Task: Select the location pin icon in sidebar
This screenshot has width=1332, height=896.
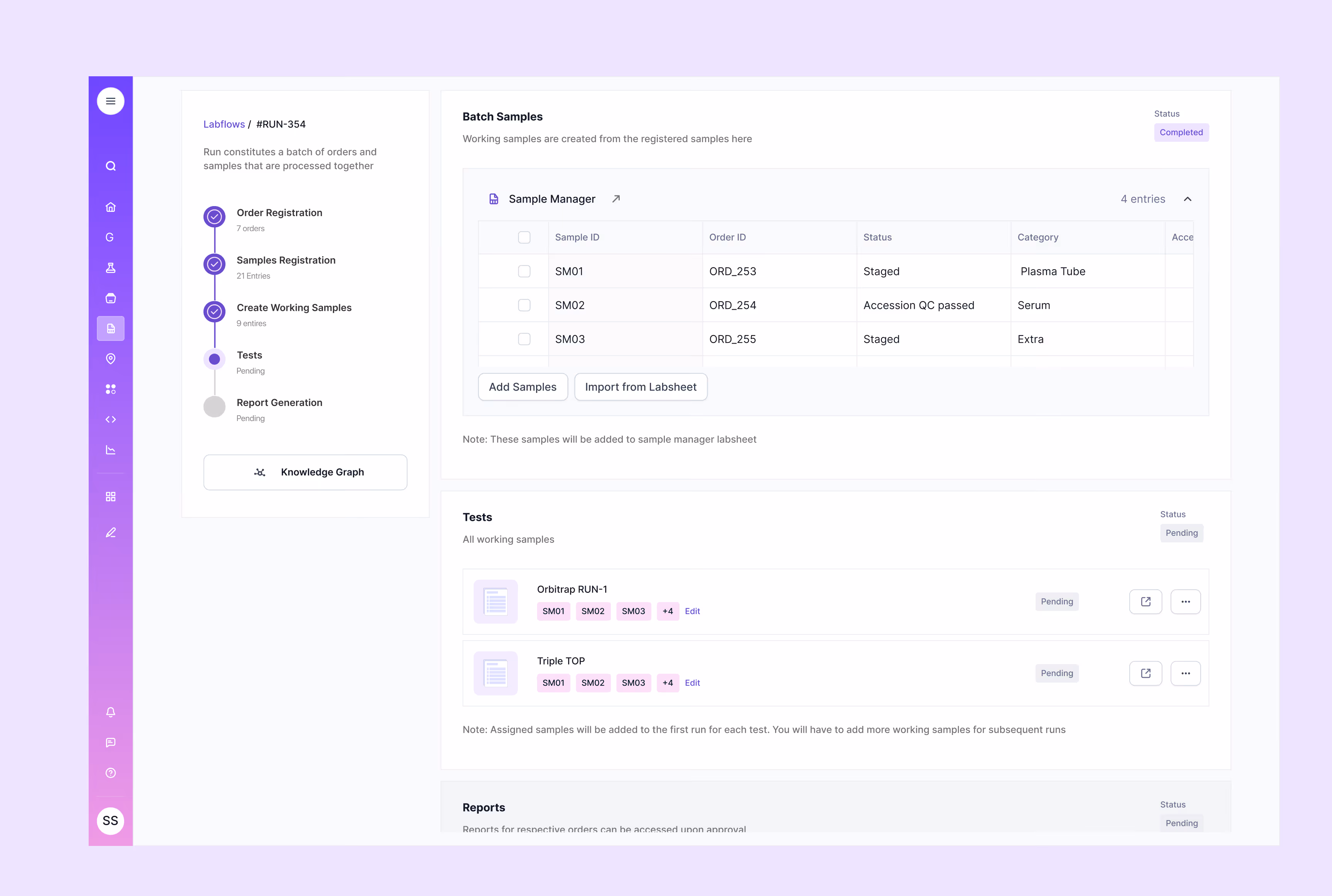Action: [x=110, y=359]
